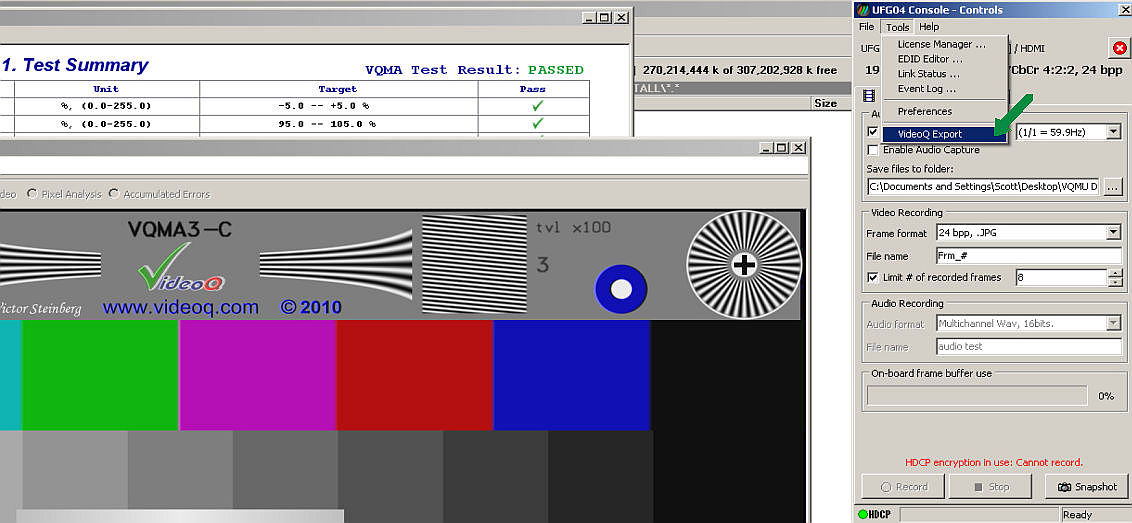Click the red color bar swatch

tap(415, 375)
